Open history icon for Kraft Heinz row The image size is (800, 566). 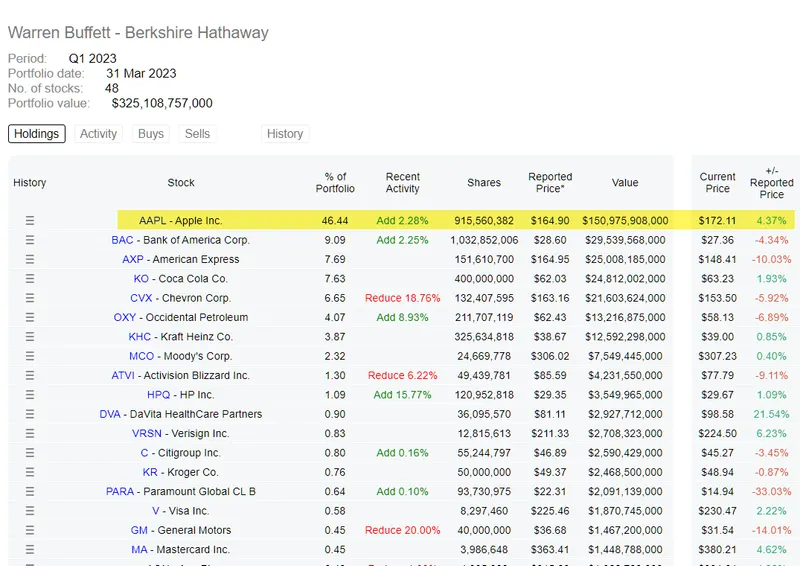tap(30, 337)
